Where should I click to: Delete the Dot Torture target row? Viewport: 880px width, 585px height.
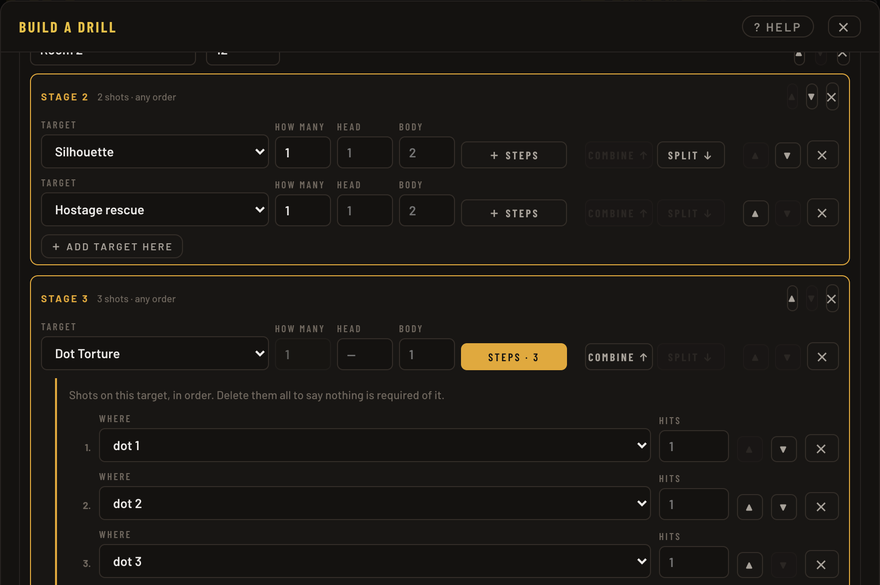tap(823, 357)
